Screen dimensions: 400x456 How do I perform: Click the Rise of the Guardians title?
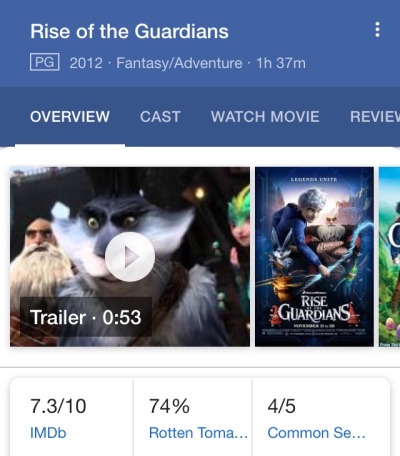(129, 31)
